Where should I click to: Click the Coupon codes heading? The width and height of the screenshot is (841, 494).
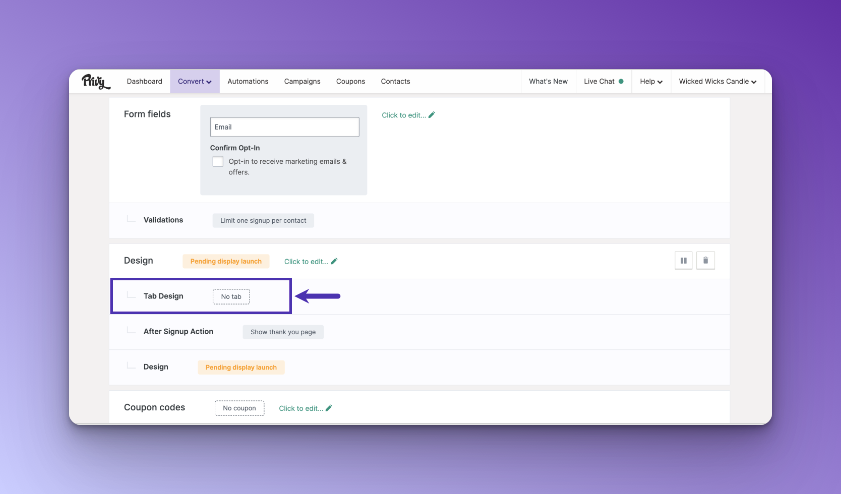click(x=154, y=408)
